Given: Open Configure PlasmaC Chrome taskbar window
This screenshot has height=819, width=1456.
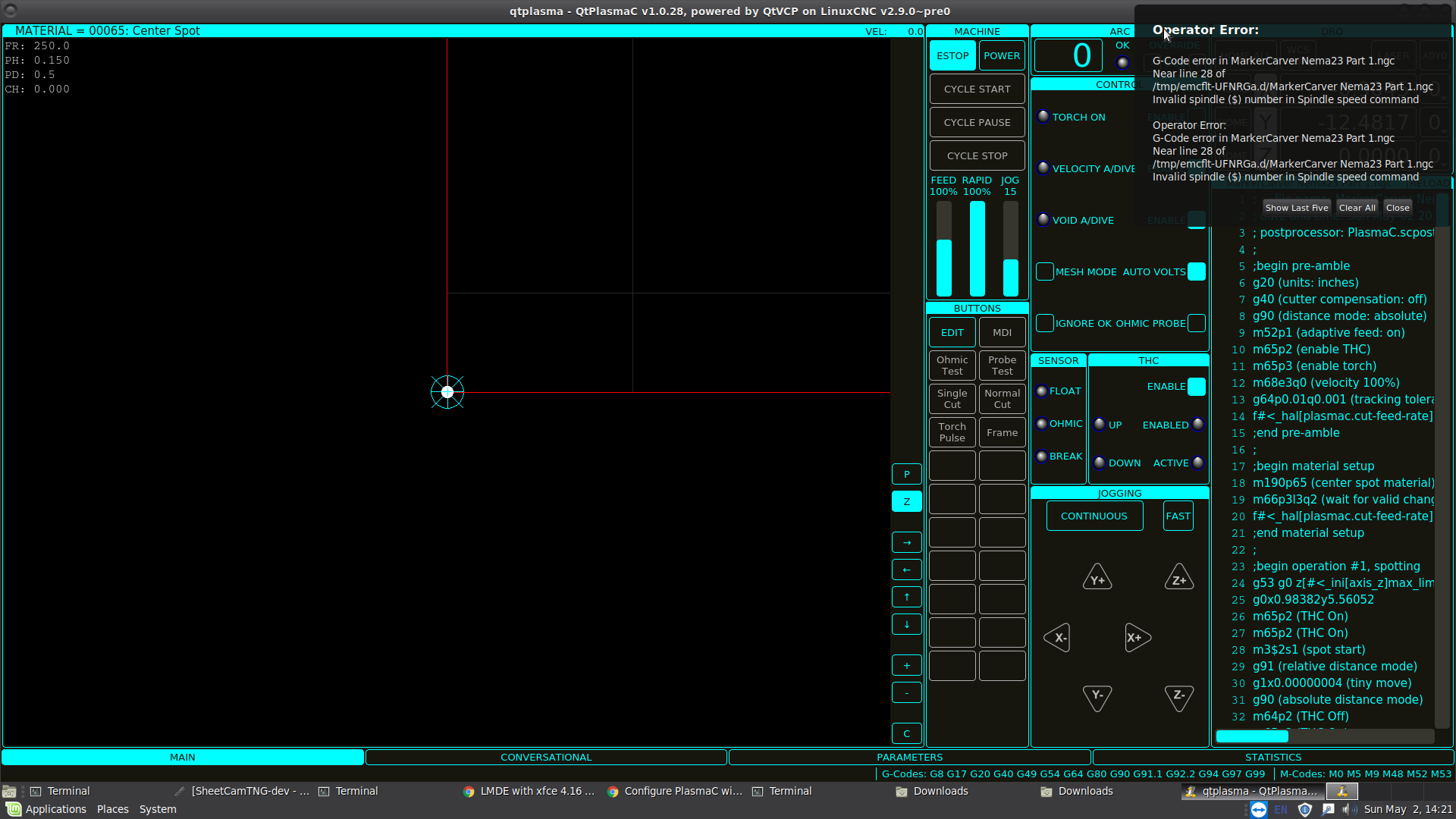Looking at the screenshot, I should [675, 791].
